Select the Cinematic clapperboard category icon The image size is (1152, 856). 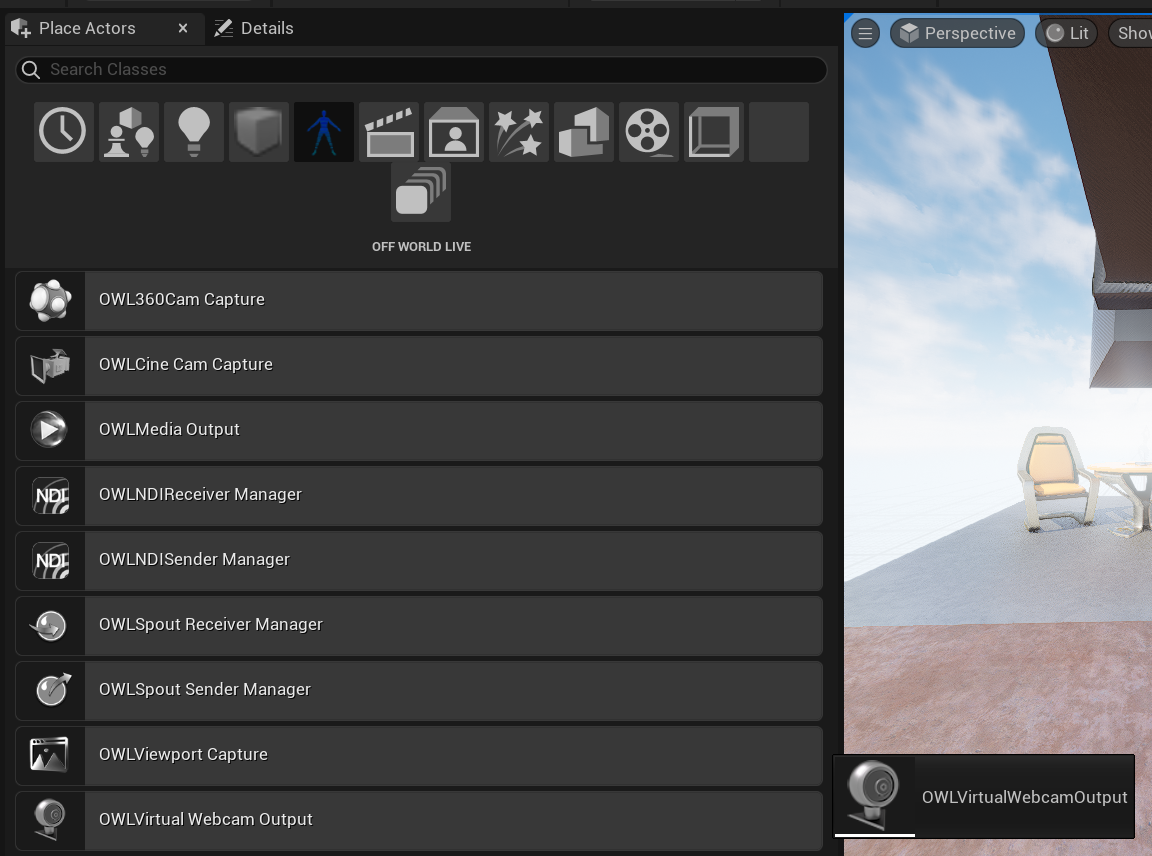tap(389, 132)
